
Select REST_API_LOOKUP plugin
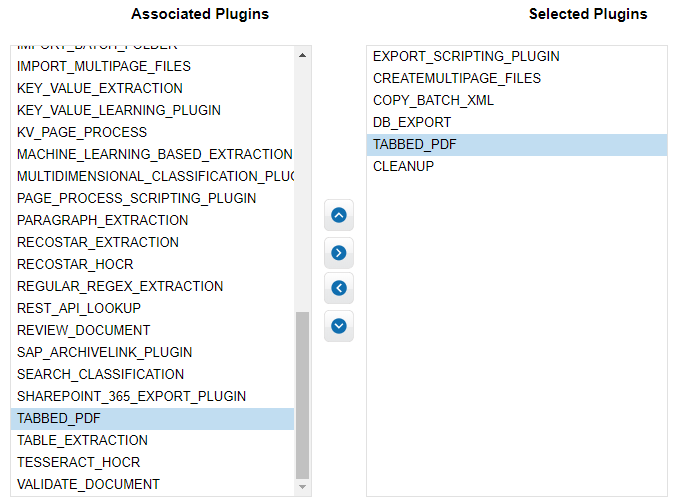[x=153, y=308]
